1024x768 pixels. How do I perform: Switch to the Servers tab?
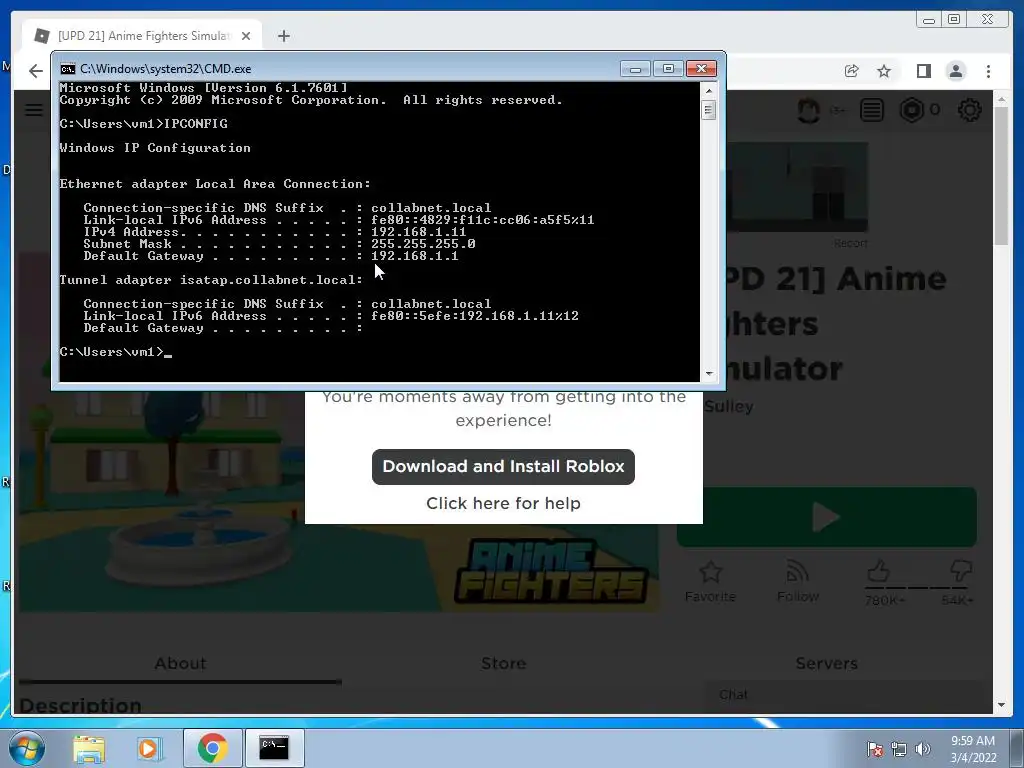click(826, 663)
